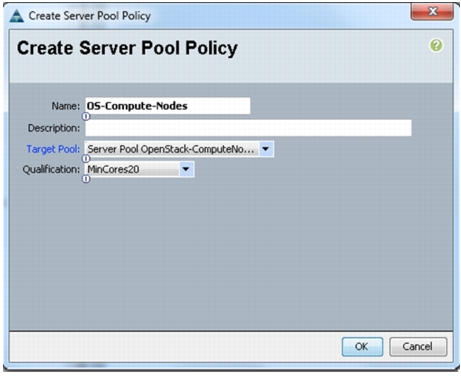Click the Cisco UCS triangle icon in title bar
461x386 pixels.
click(16, 16)
